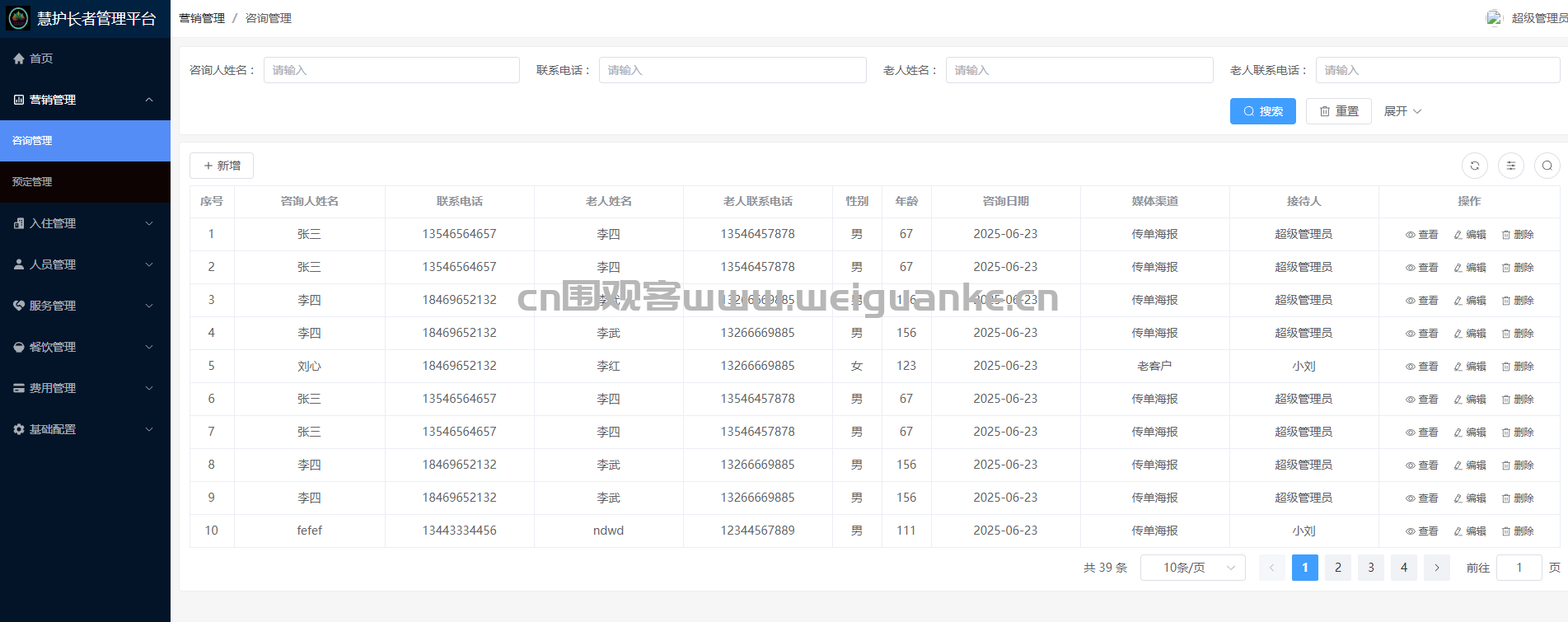Open the 10条/页 page size dropdown
The height and width of the screenshot is (622, 1568).
coord(1193,568)
